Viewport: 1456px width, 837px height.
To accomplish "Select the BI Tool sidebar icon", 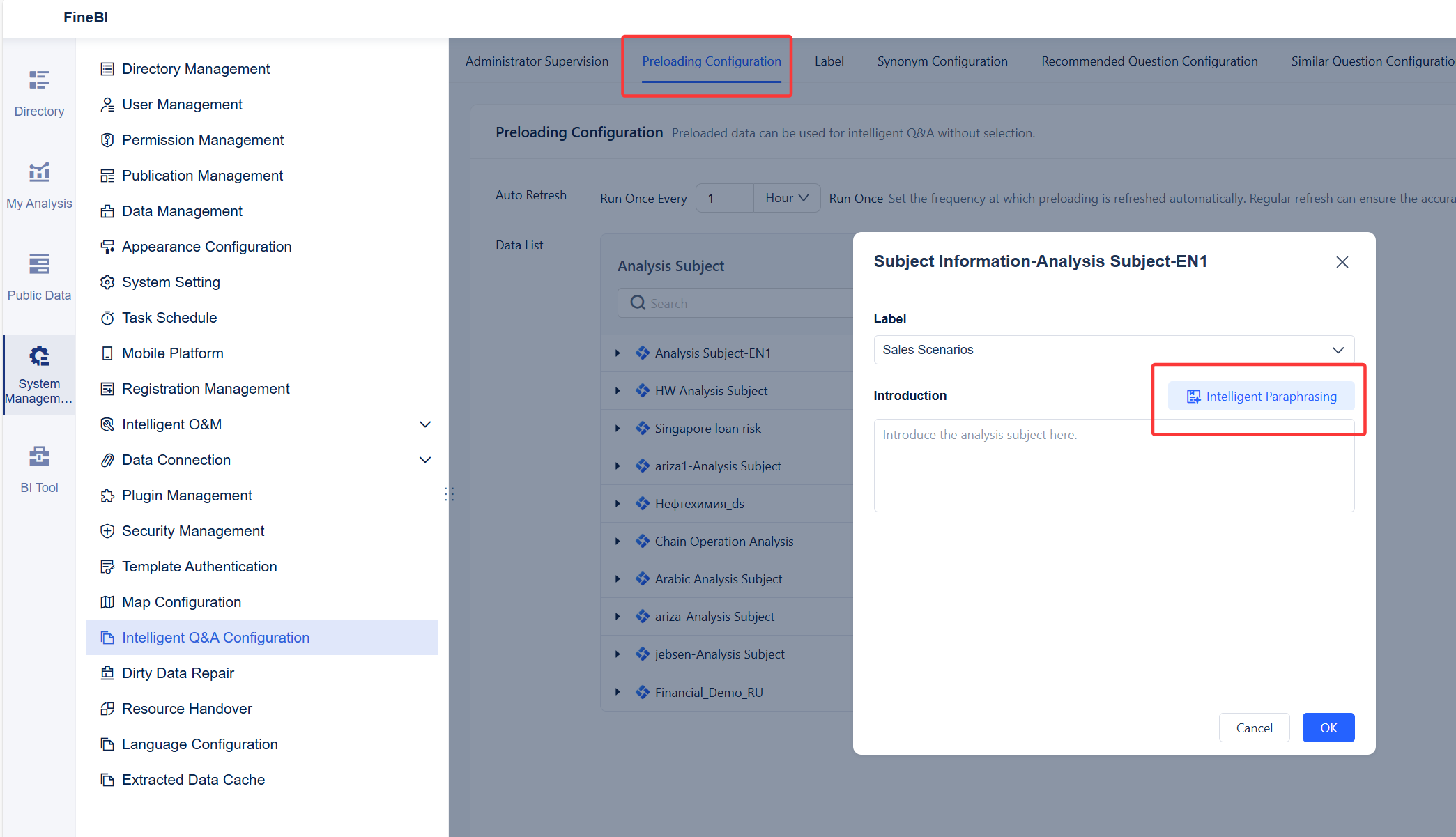I will (38, 467).
